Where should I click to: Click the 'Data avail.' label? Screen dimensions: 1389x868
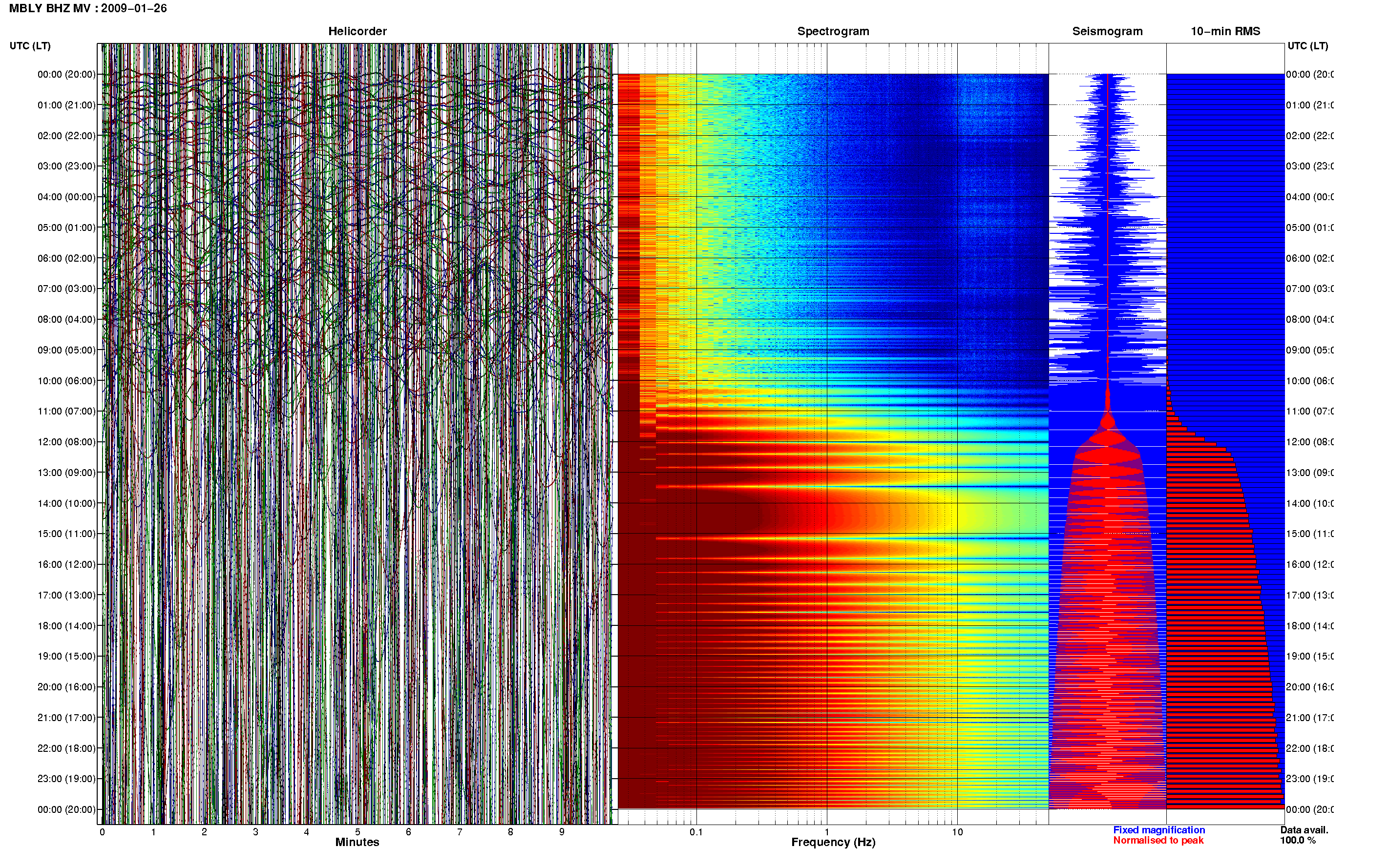1304,830
